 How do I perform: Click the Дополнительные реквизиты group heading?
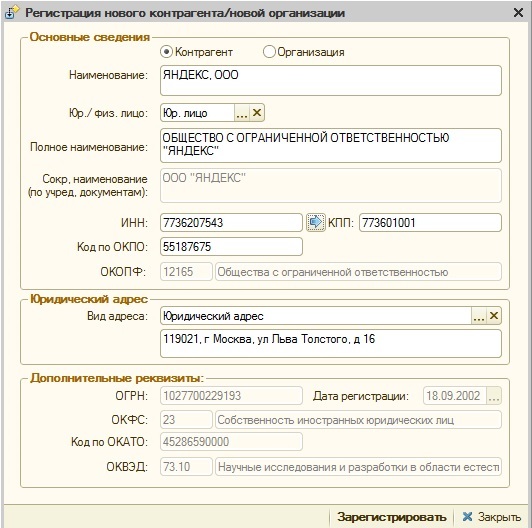coord(117,378)
